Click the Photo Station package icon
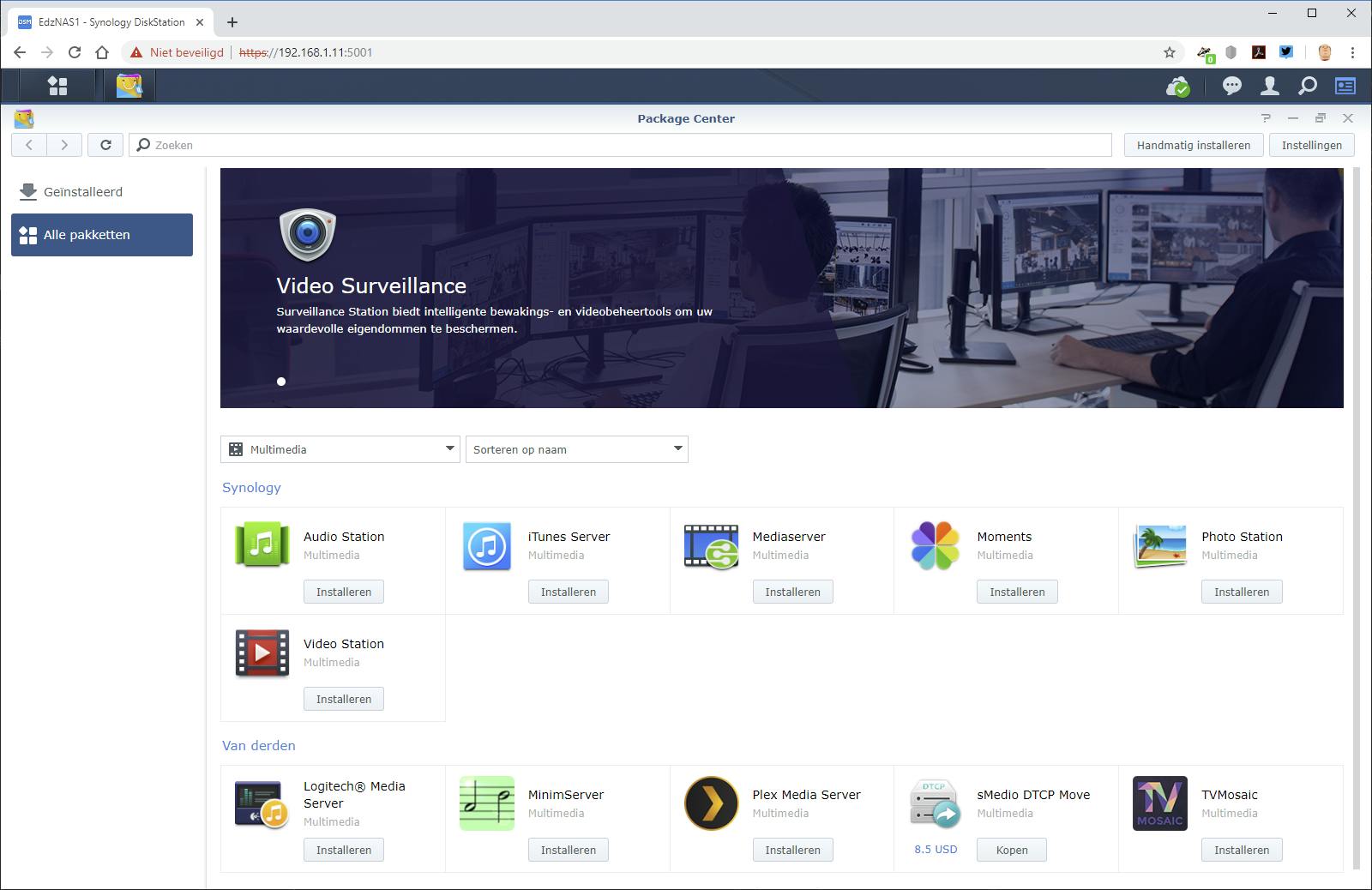This screenshot has height=890, width=1372. [1160, 546]
